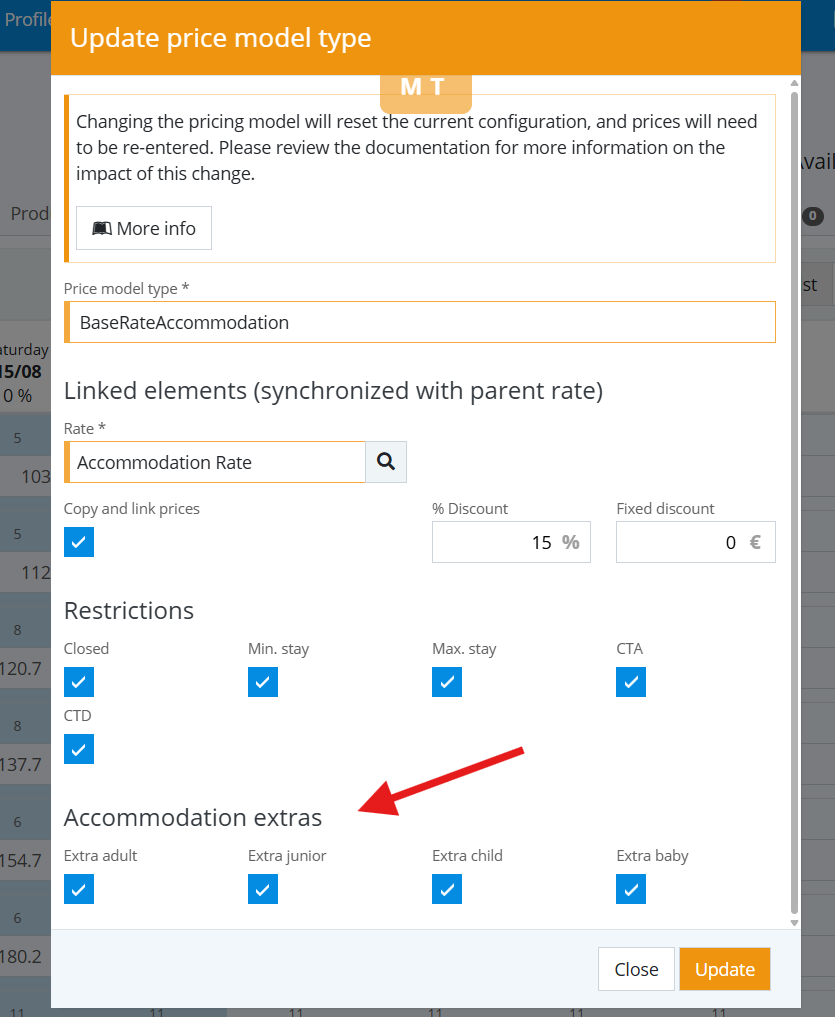Open the Price model type dropdown
Screen dimensions: 835x1017
[x=420, y=322]
